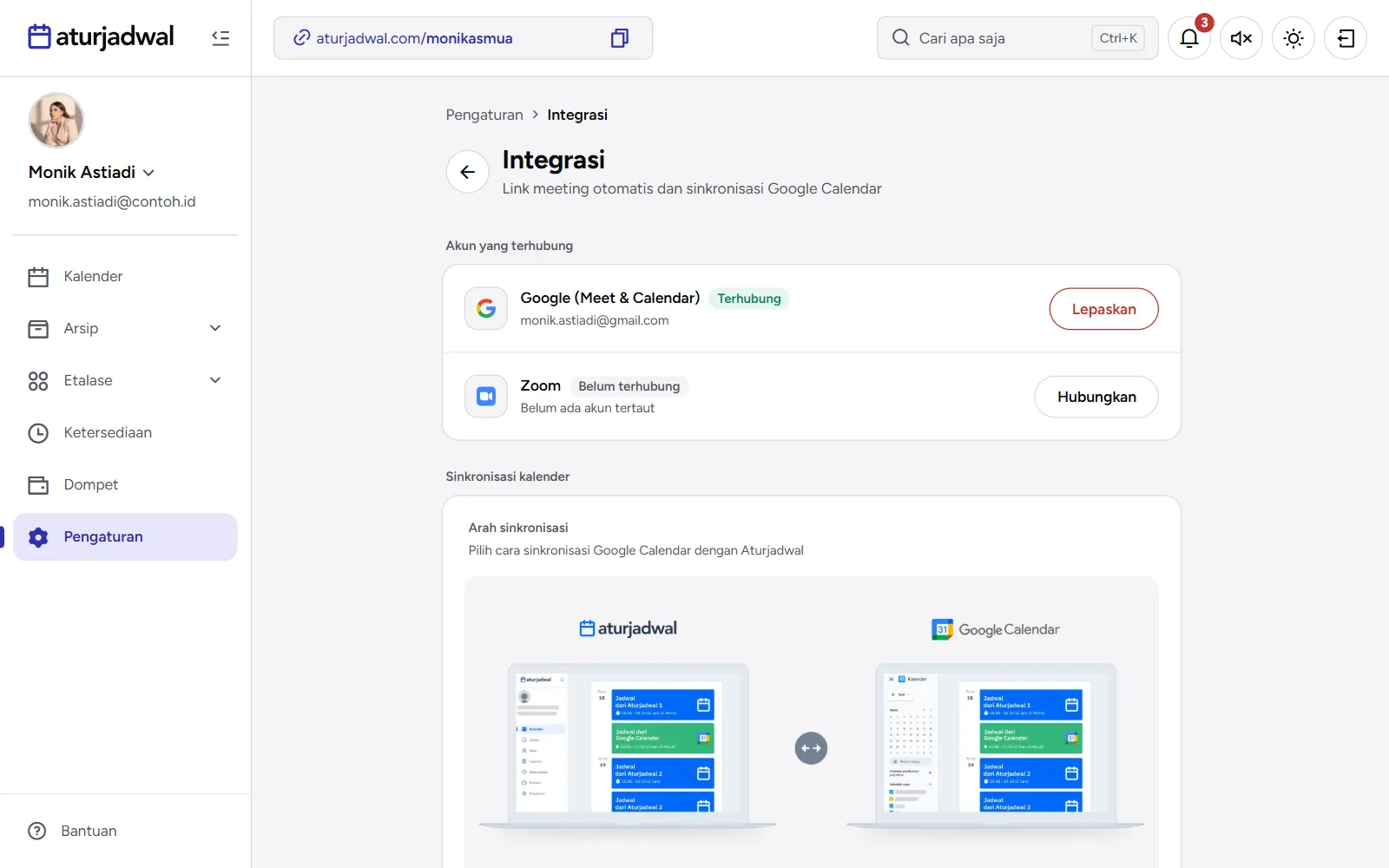Click the search magnifier icon
The image size is (1389, 868).
pos(901,38)
